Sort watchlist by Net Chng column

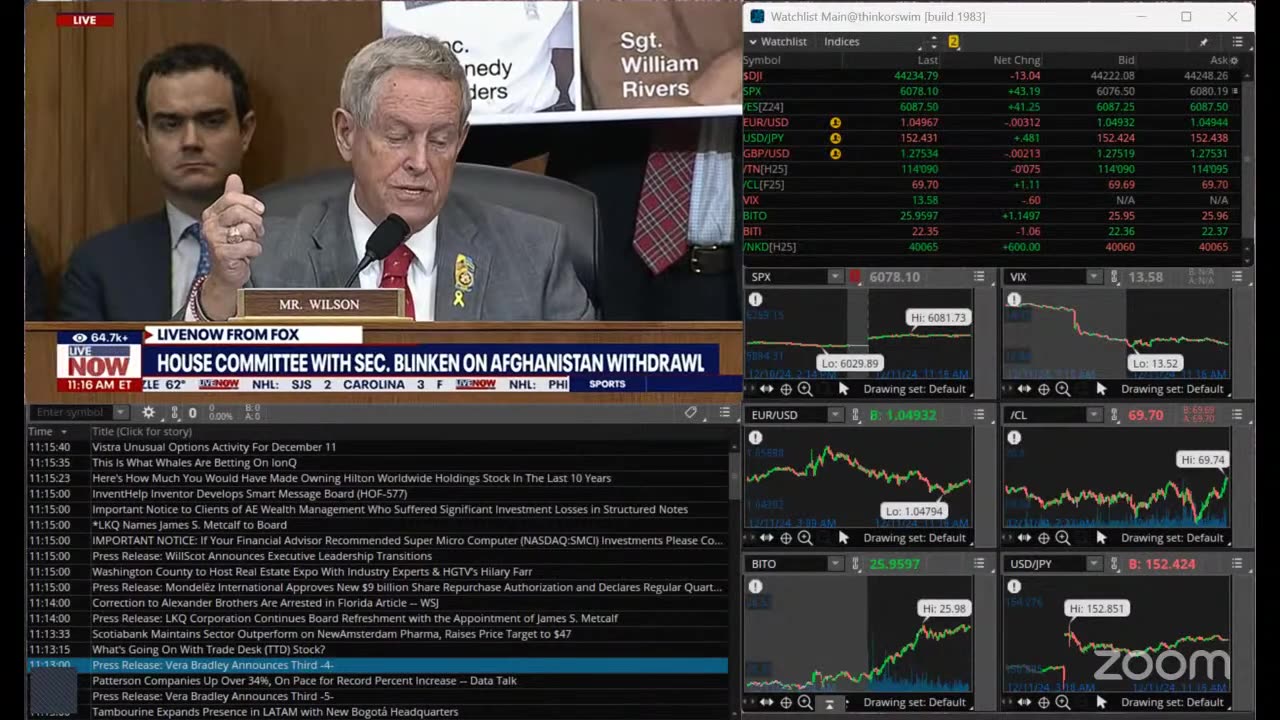click(1016, 60)
